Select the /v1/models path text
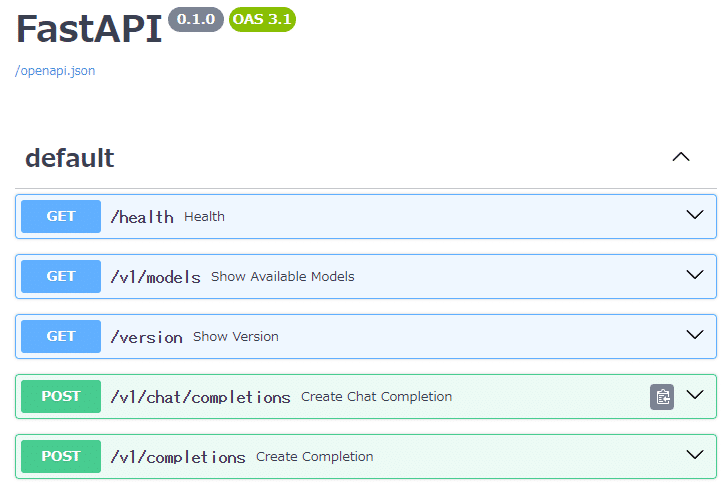This screenshot has height=491, width=728. (x=156, y=277)
